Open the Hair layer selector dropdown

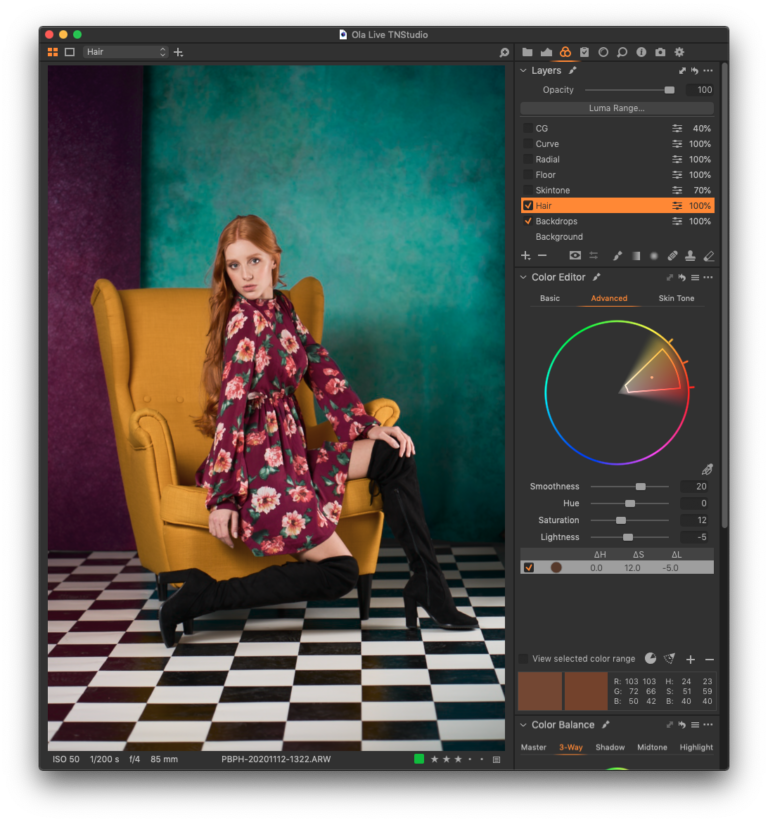pos(125,52)
